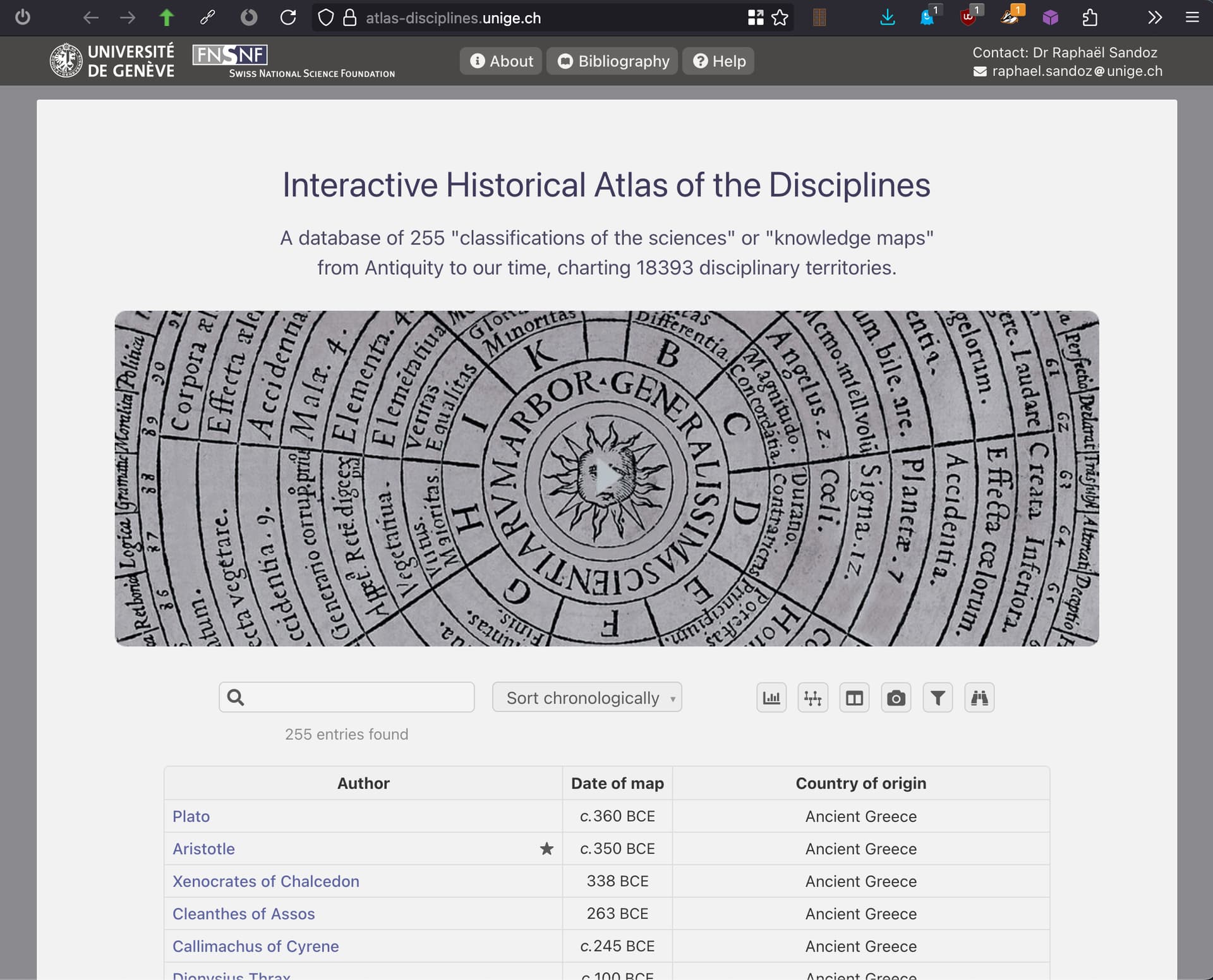
Task: Open the sliders settings icon
Action: pyautogui.click(x=812, y=698)
